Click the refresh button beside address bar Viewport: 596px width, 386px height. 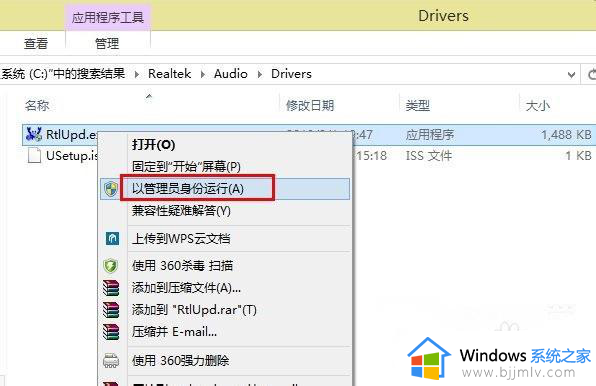(591, 74)
